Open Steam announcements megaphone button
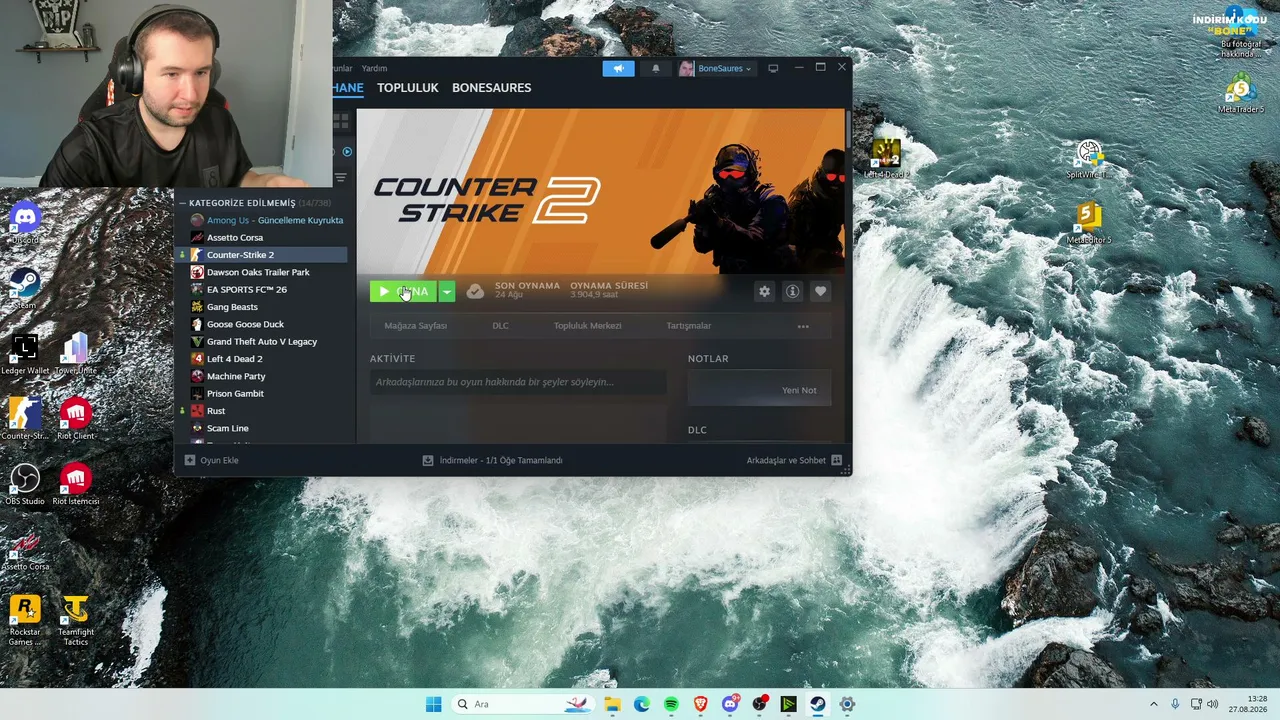This screenshot has width=1280, height=720. pos(618,68)
